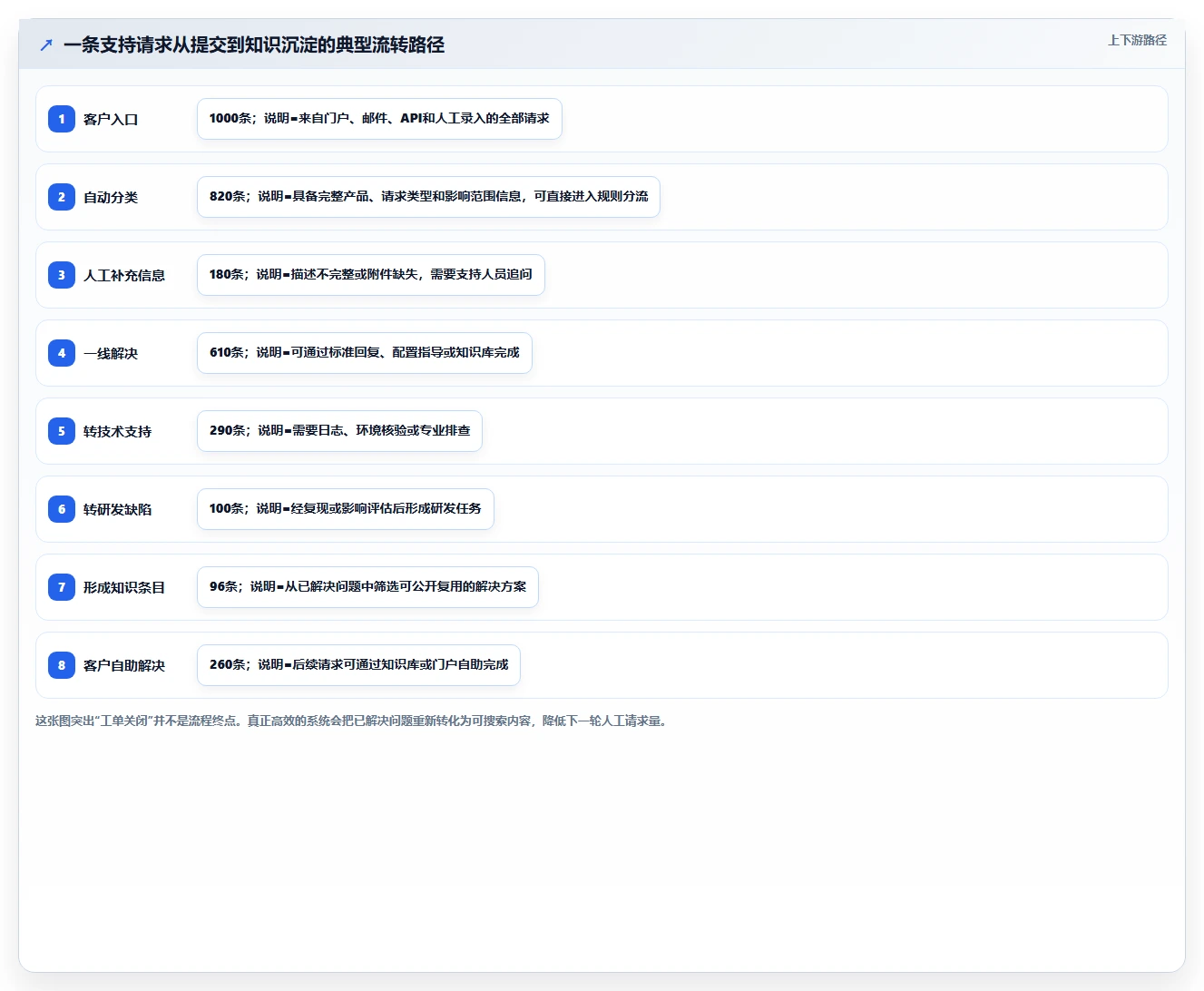Click the 上下游路径 label at top right
Viewport: 1204px width, 991px height.
pyautogui.click(x=1137, y=40)
